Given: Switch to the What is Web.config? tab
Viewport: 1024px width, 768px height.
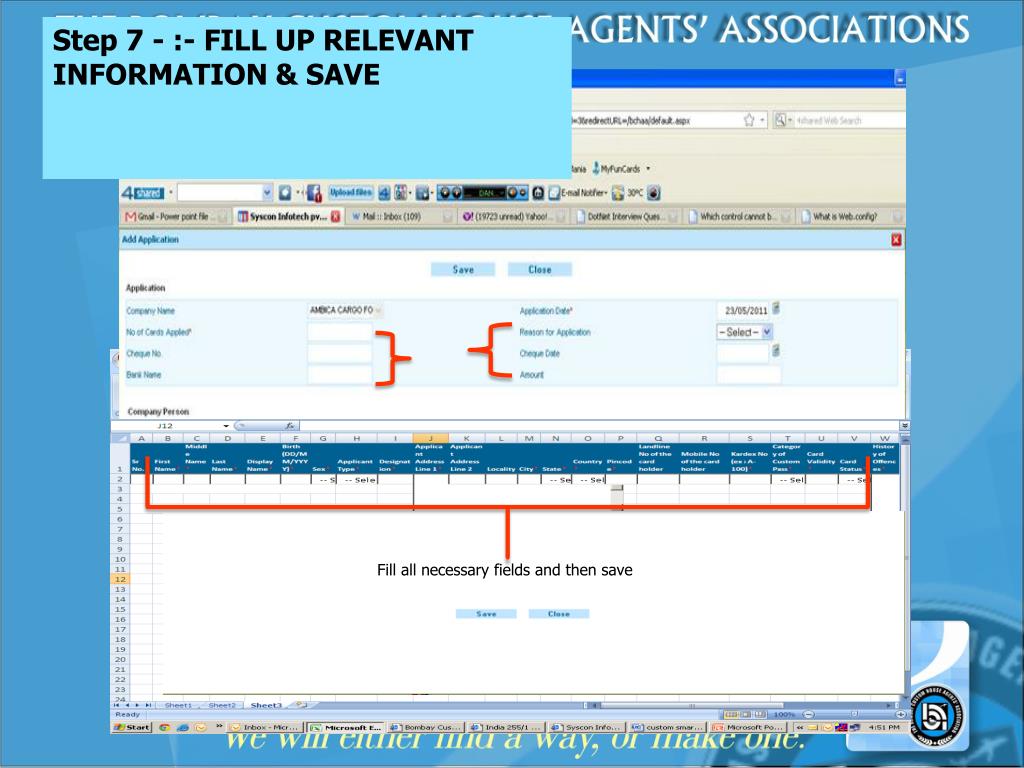Looking at the screenshot, I should pyautogui.click(x=851, y=216).
